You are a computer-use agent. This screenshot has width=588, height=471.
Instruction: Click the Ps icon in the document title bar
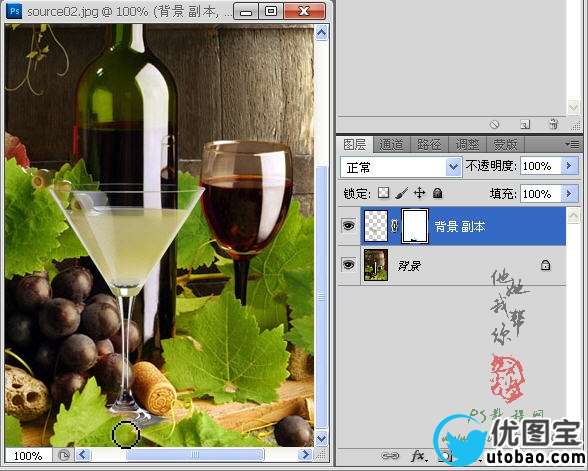pos(14,11)
